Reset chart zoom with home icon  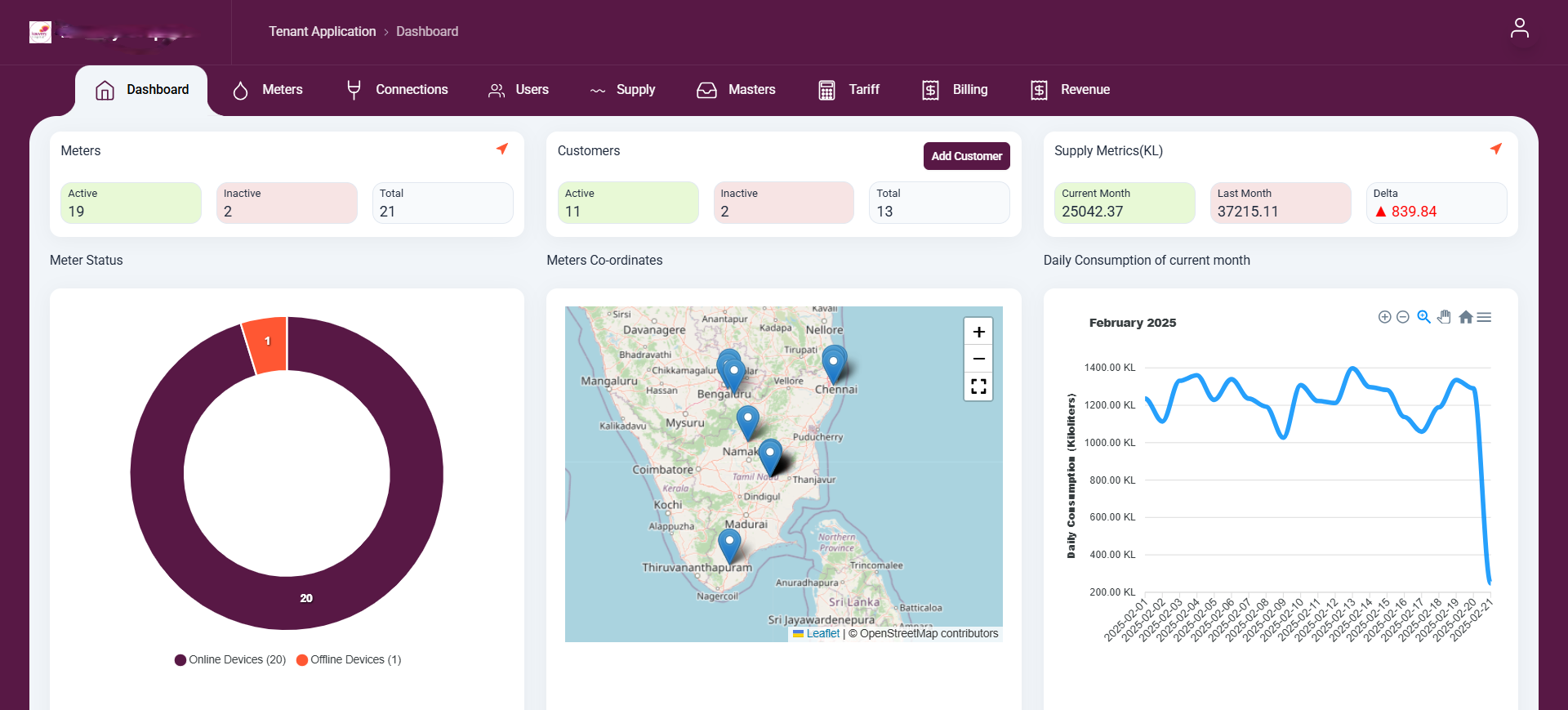pyautogui.click(x=1465, y=317)
